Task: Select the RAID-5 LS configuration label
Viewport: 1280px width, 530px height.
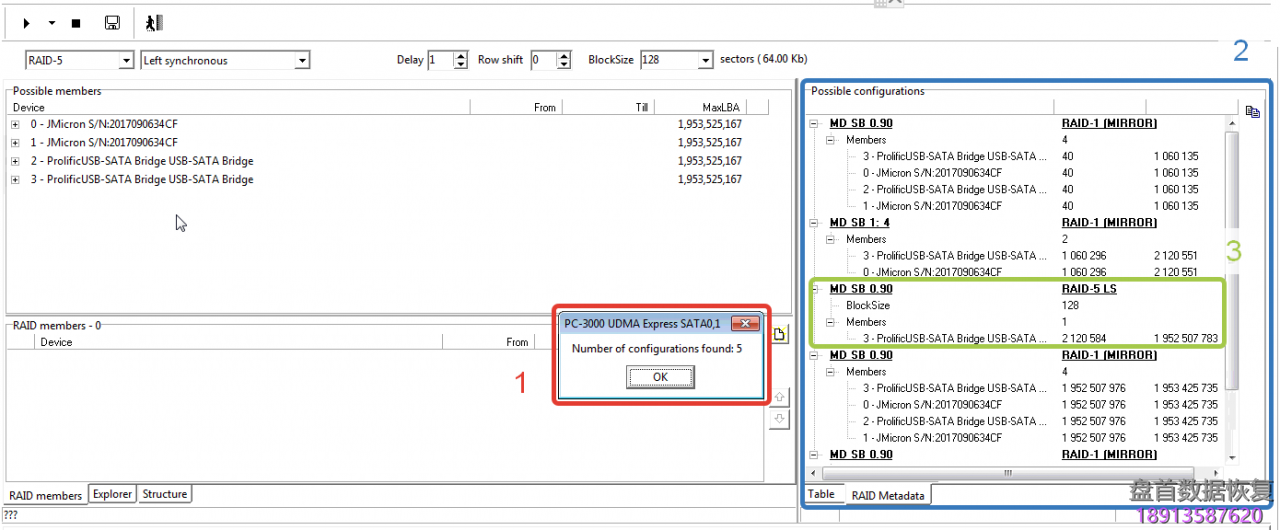Action: (1089, 289)
